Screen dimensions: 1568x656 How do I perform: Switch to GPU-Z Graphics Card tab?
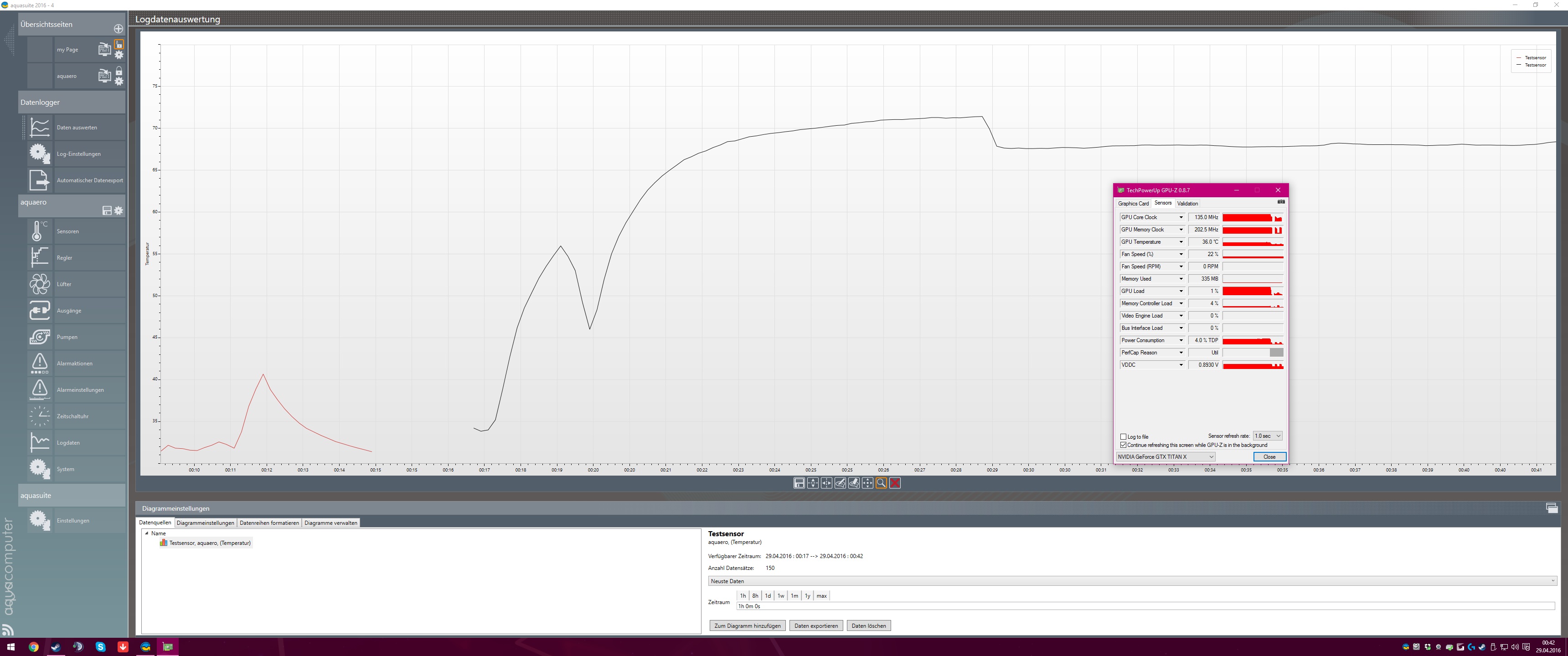[x=1133, y=203]
